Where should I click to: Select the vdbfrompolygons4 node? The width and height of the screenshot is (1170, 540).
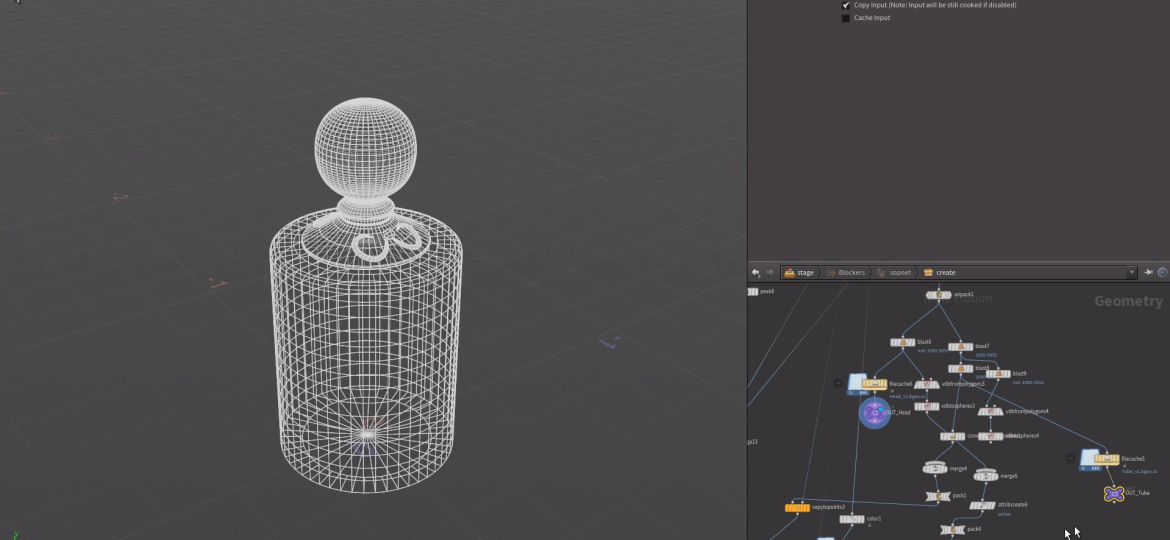[x=990, y=411]
